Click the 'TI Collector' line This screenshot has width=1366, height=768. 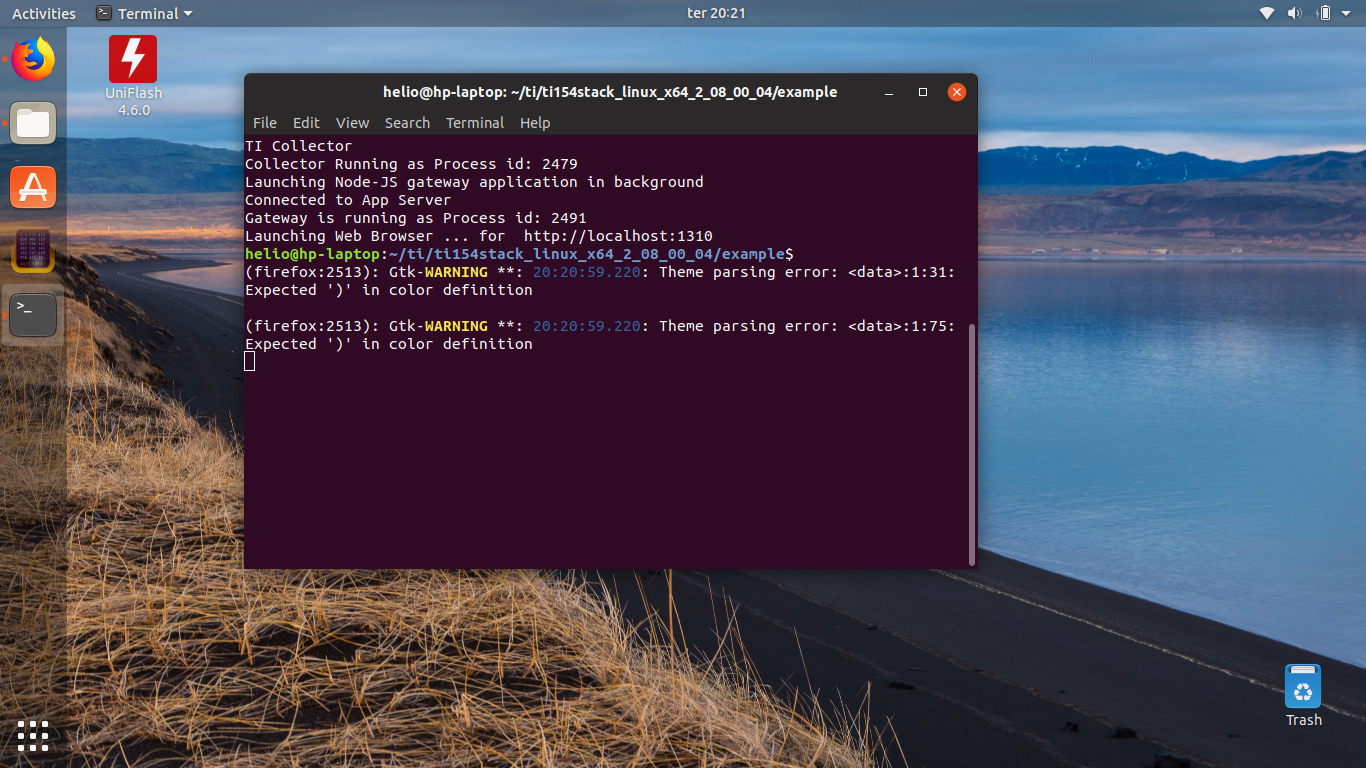pos(299,146)
